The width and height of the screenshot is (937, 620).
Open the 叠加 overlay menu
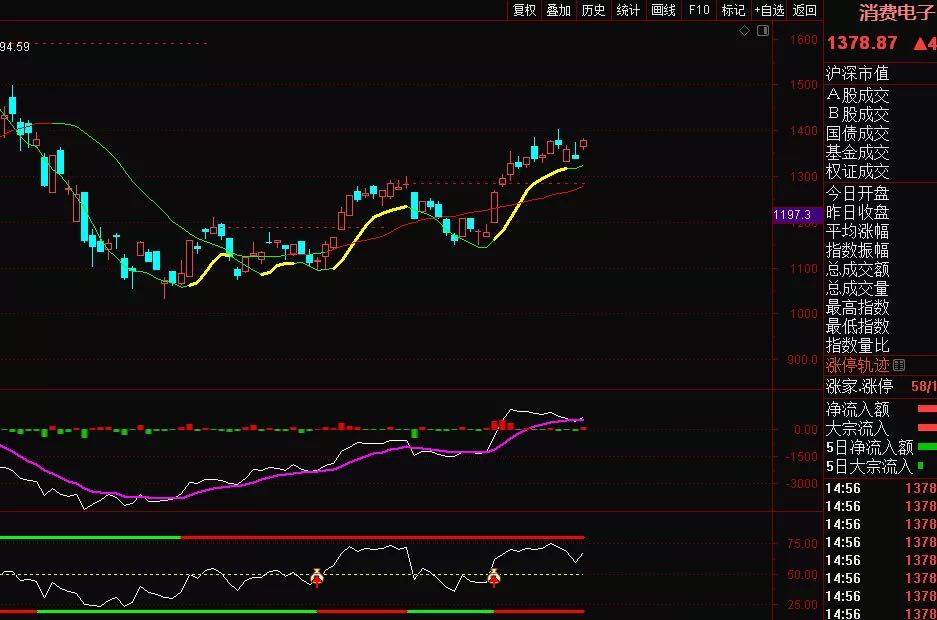559,10
